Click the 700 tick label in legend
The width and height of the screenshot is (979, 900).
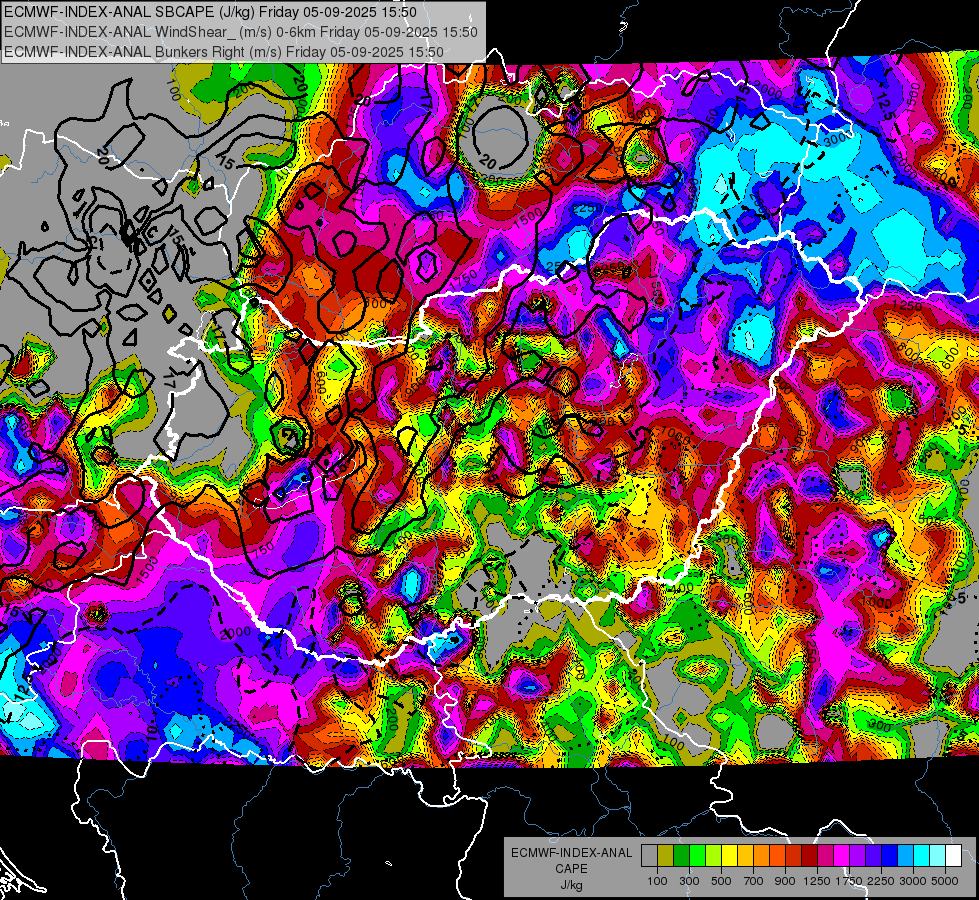click(753, 881)
